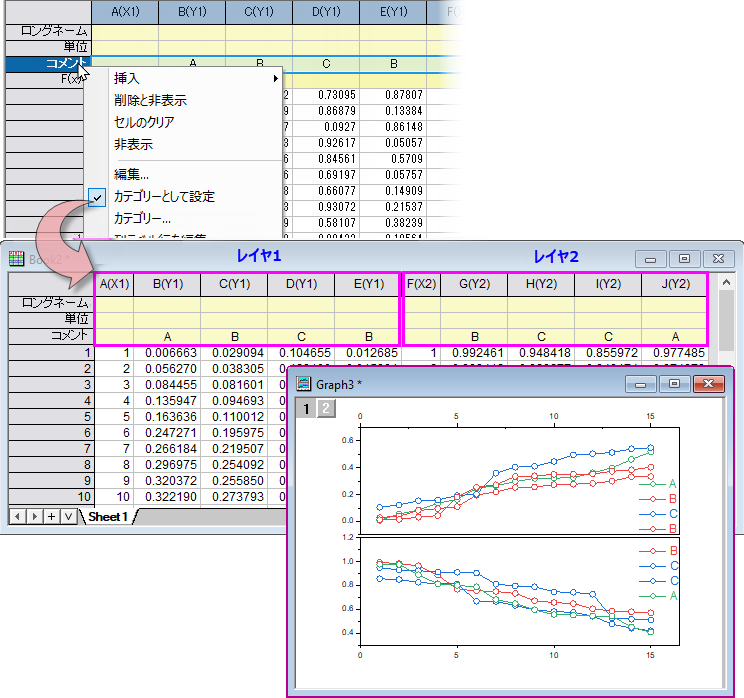Click column header A(X1) in Book2
744x698 pixels.
pyautogui.click(x=114, y=284)
